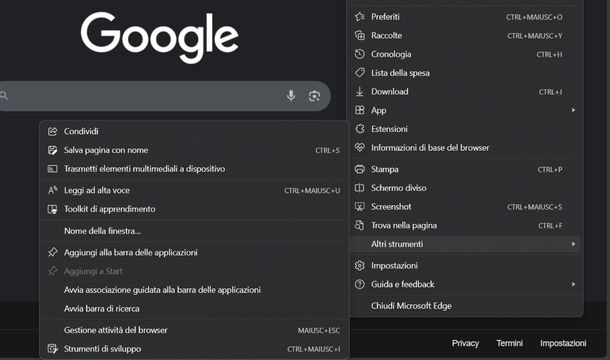Click the Termini footer link
610x360 pixels.
pyautogui.click(x=510, y=343)
